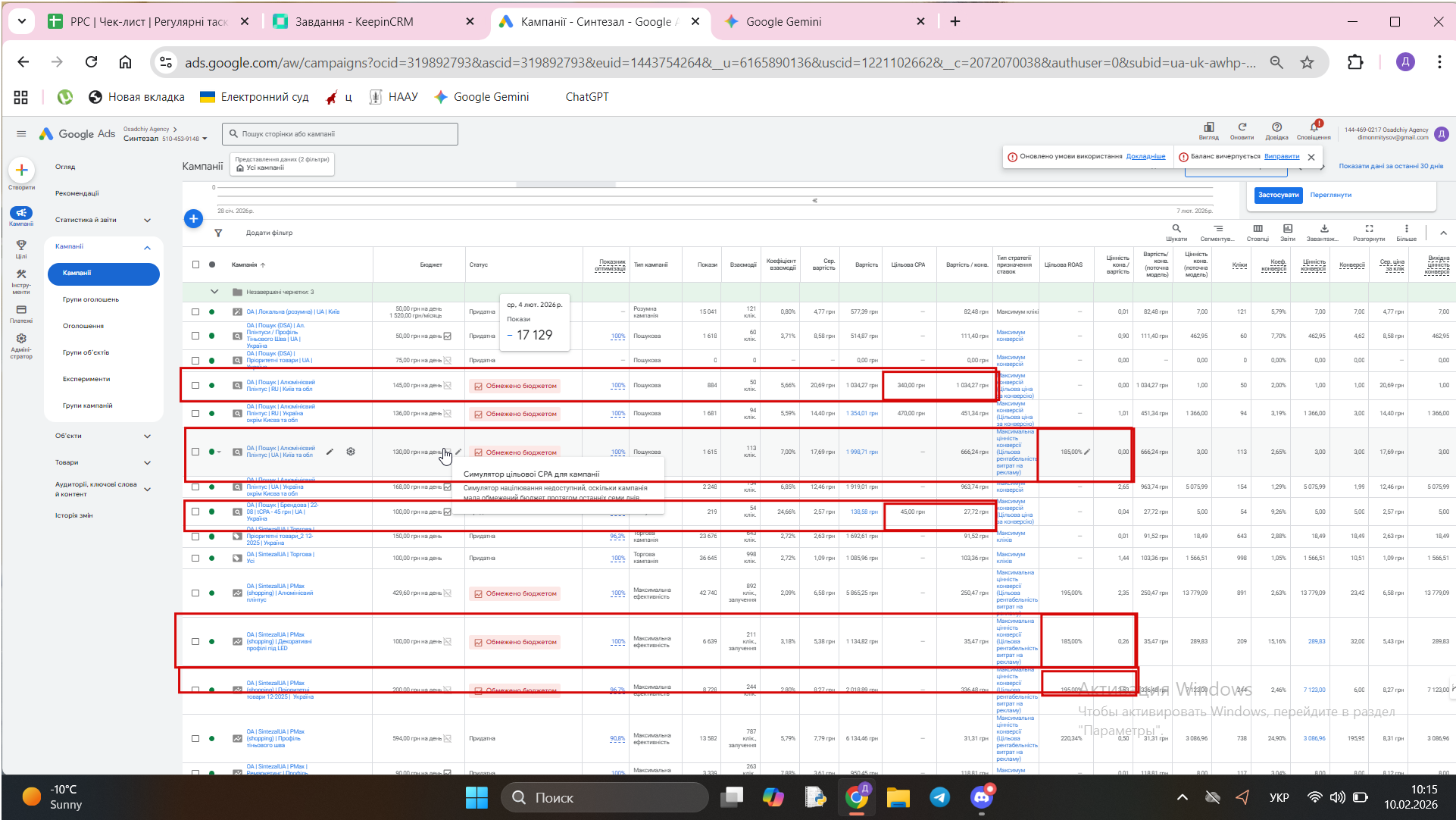Image resolution: width=1456 pixels, height=820 pixels.
Task: Click the campaign search field Пошук сторінки або кампанії
Action: (x=341, y=134)
